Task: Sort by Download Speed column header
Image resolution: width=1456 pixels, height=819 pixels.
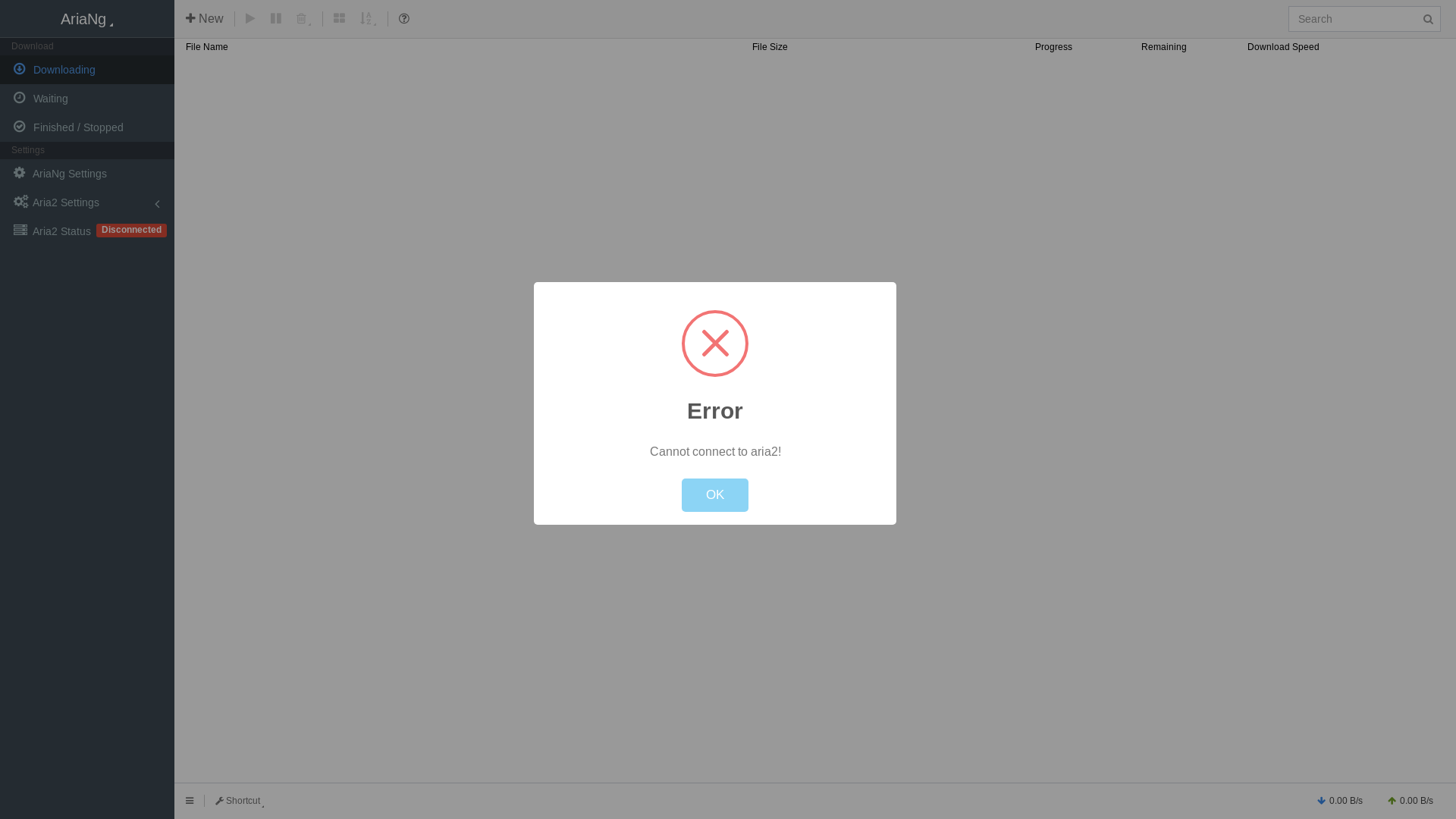Action: point(1283,47)
